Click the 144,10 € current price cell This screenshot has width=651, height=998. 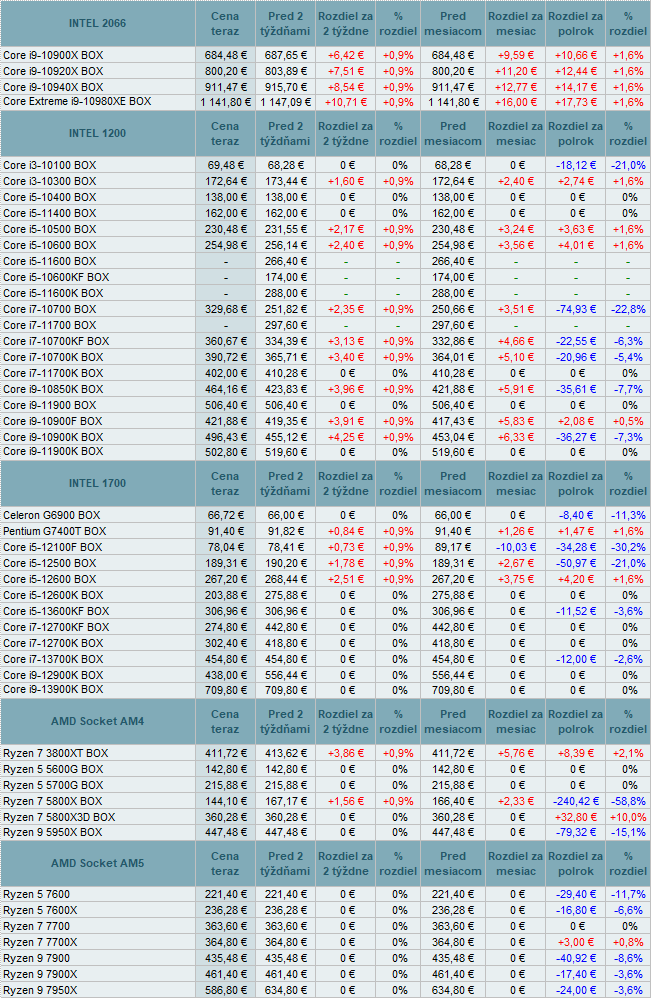pos(225,801)
